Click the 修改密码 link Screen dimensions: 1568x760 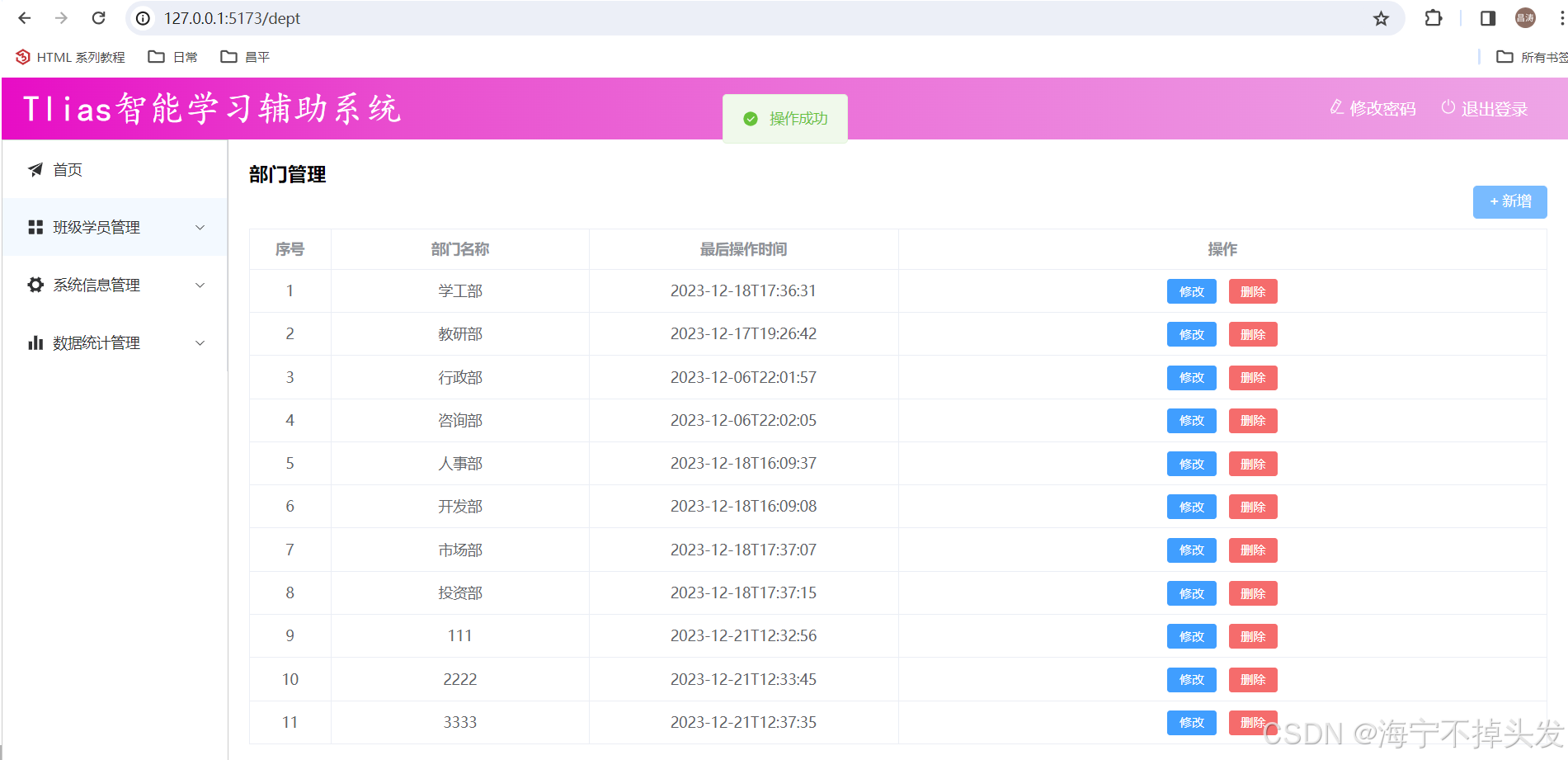point(1373,108)
